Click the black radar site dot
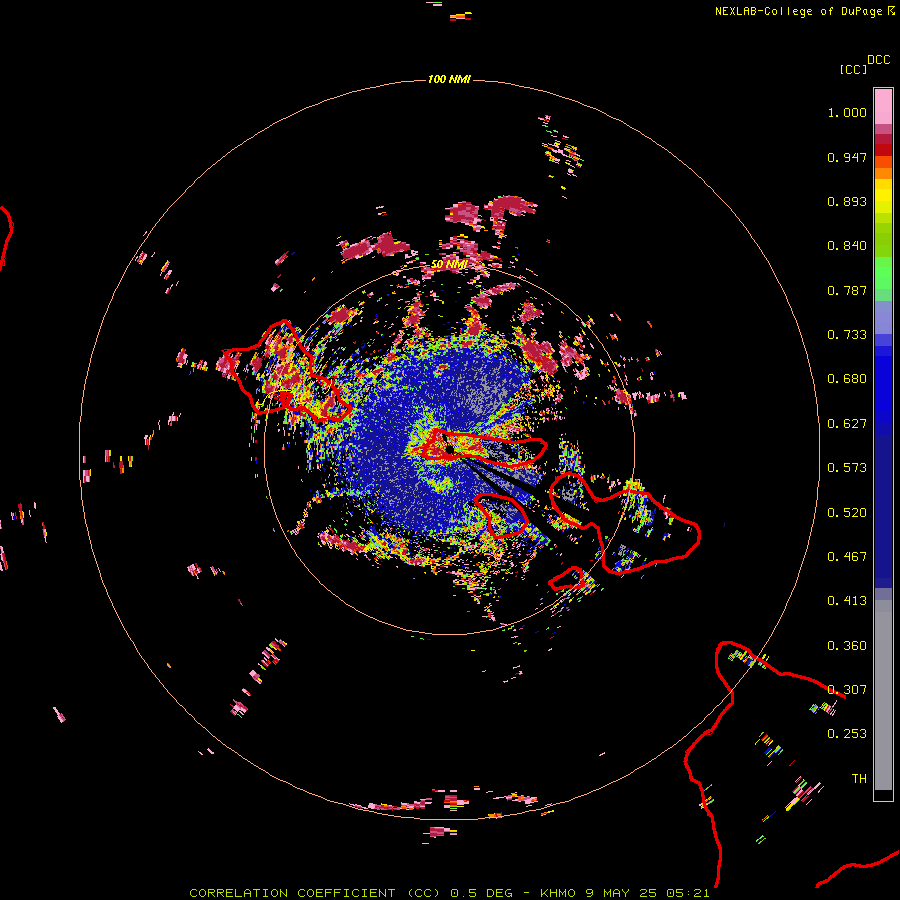 450,449
